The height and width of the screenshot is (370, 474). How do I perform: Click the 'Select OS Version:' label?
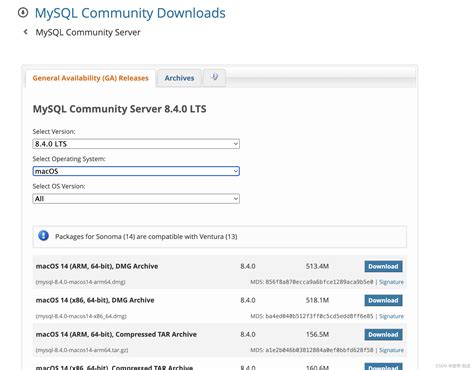tap(59, 186)
